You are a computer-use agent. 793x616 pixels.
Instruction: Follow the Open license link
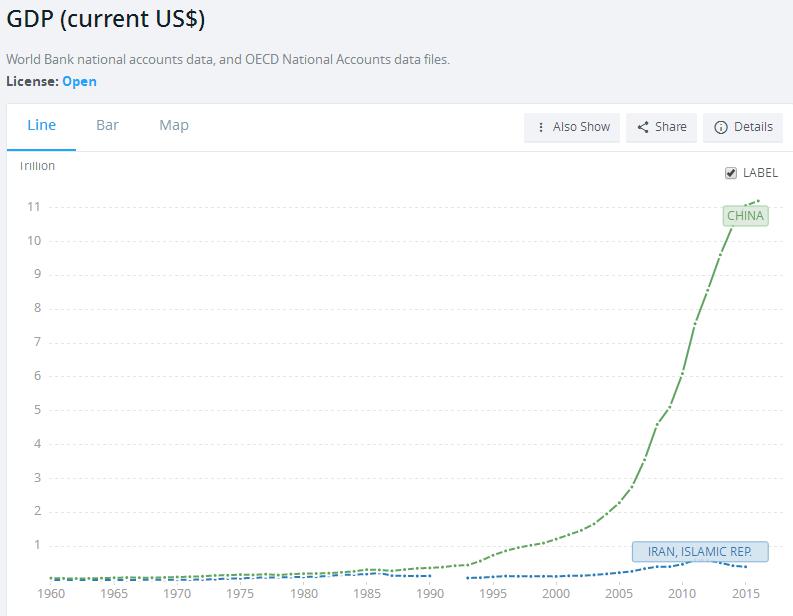click(x=79, y=81)
